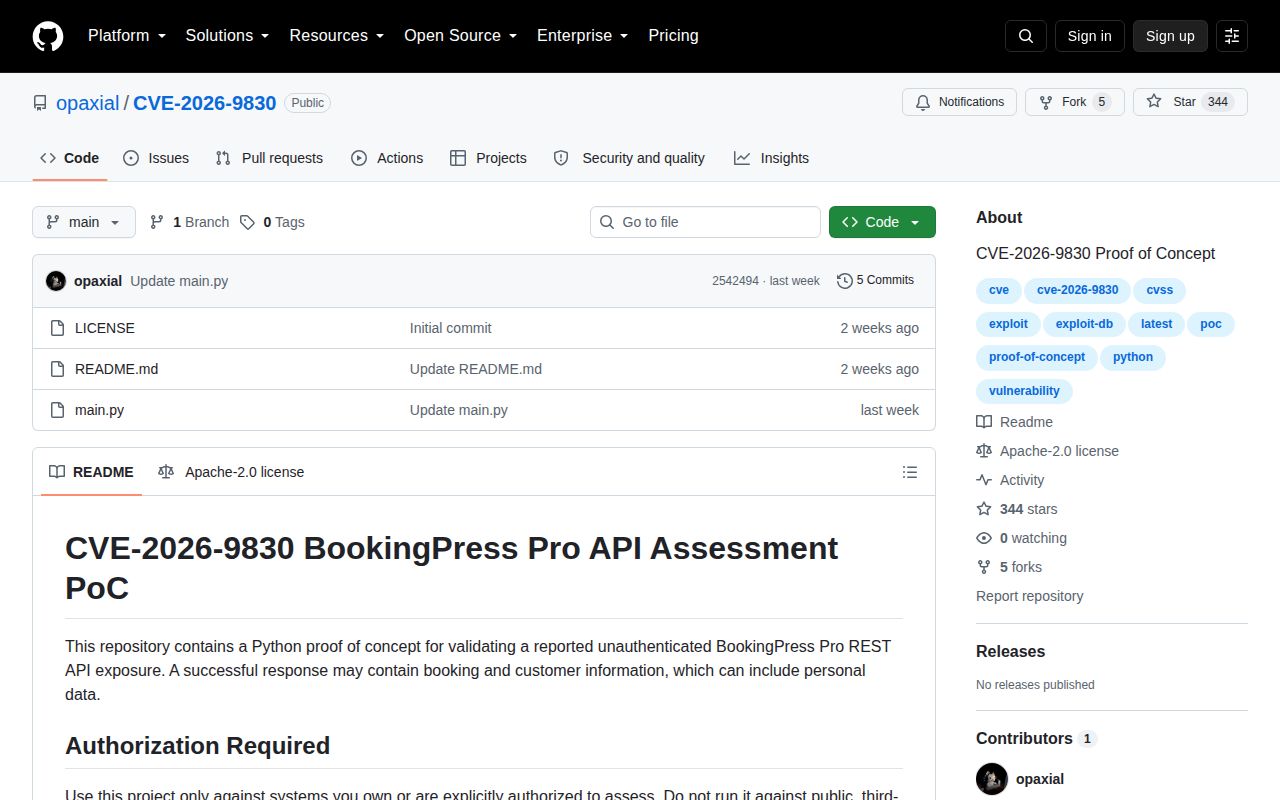Expand the Resources menu
Screen dimensions: 1280x800
tap(337, 36)
